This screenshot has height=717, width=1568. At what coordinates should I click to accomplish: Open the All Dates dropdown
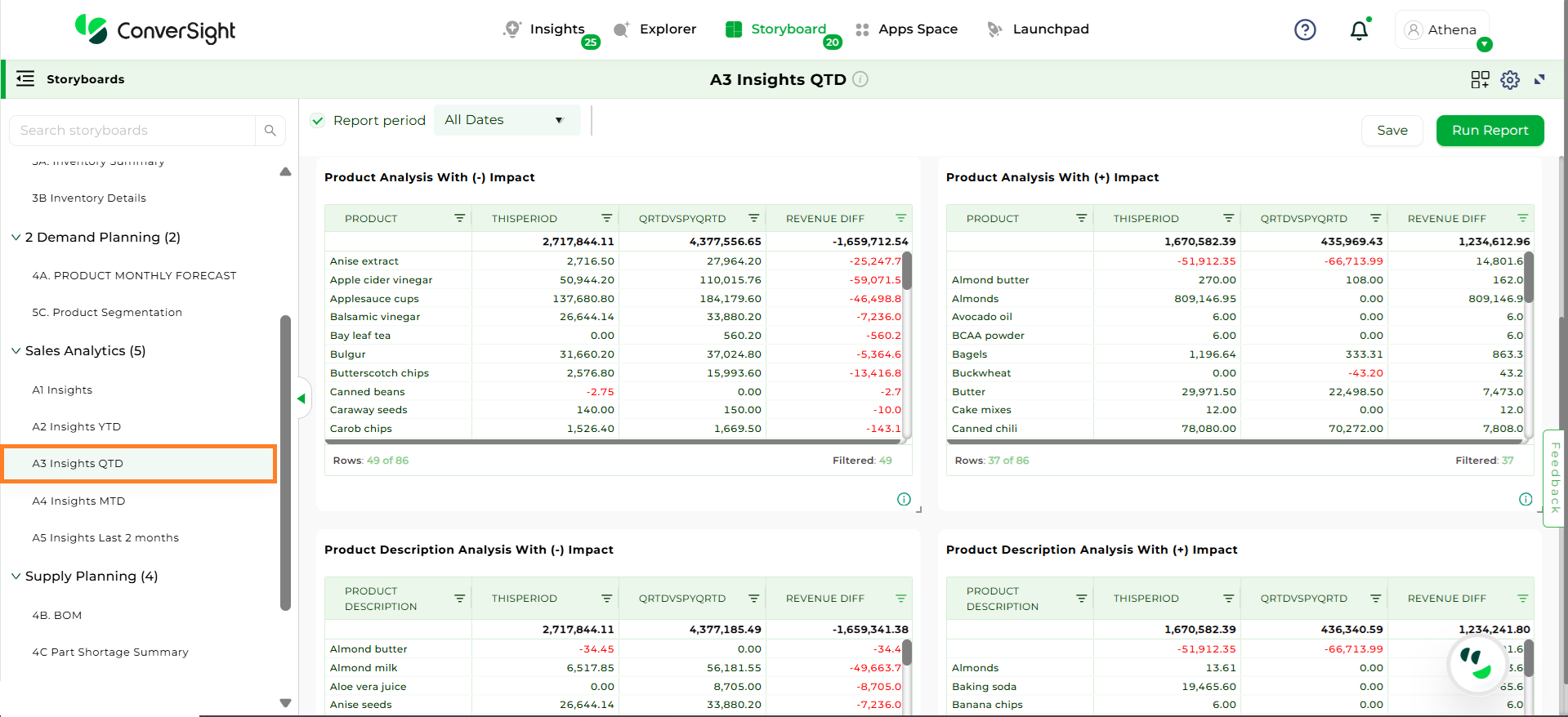coord(507,120)
